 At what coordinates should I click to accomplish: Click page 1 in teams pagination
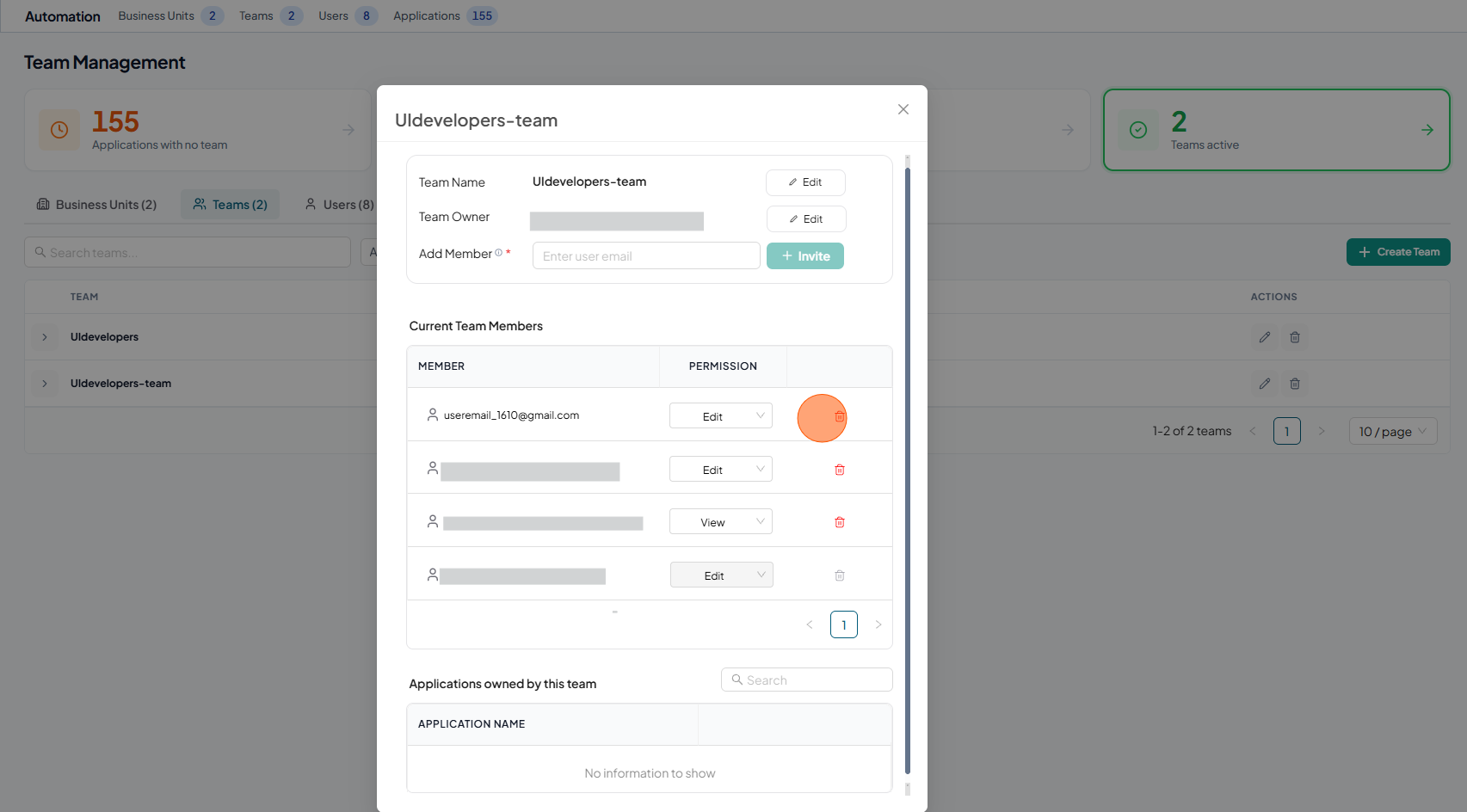tap(1287, 431)
